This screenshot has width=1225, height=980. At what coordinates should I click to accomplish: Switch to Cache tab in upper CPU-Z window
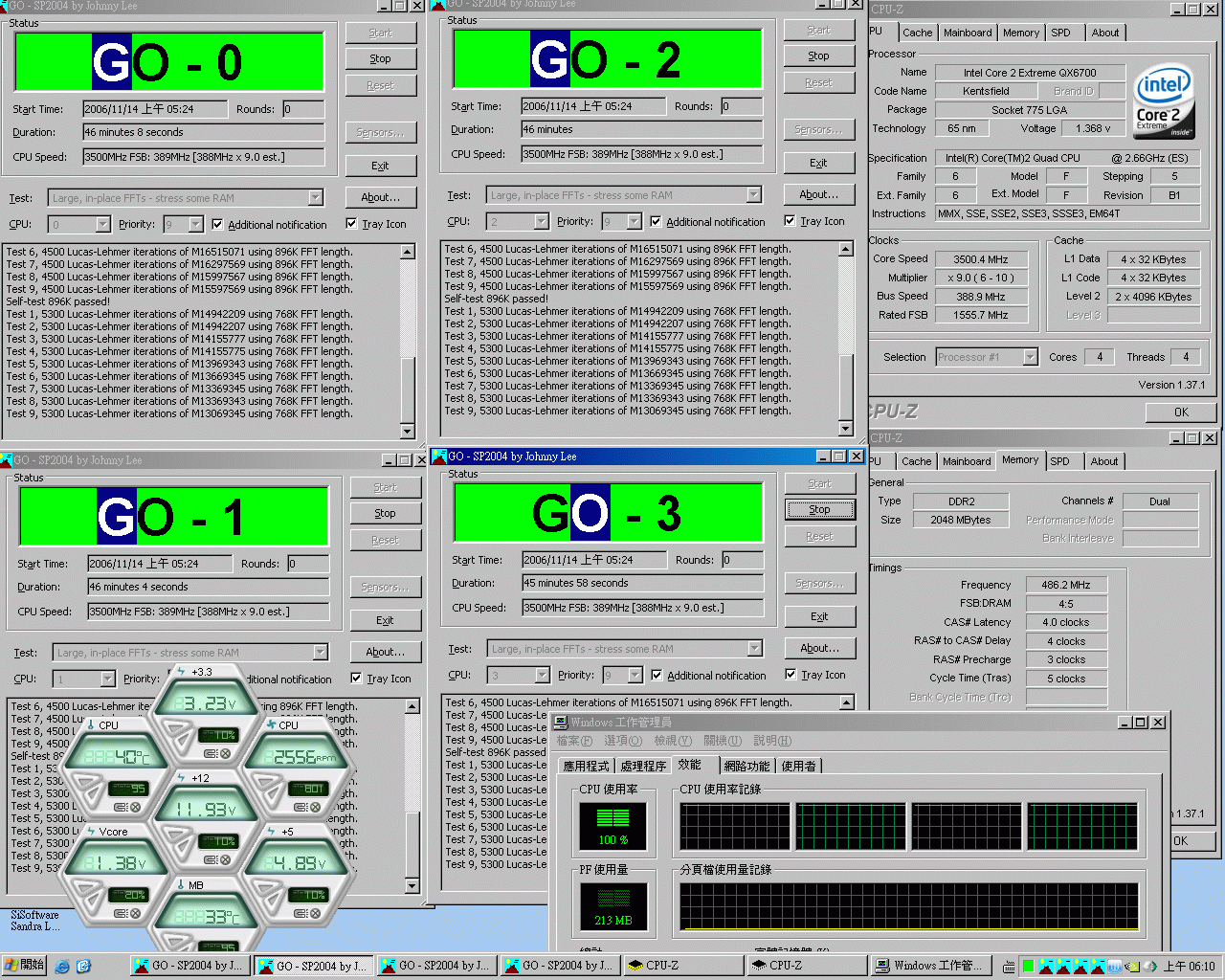pos(917,33)
